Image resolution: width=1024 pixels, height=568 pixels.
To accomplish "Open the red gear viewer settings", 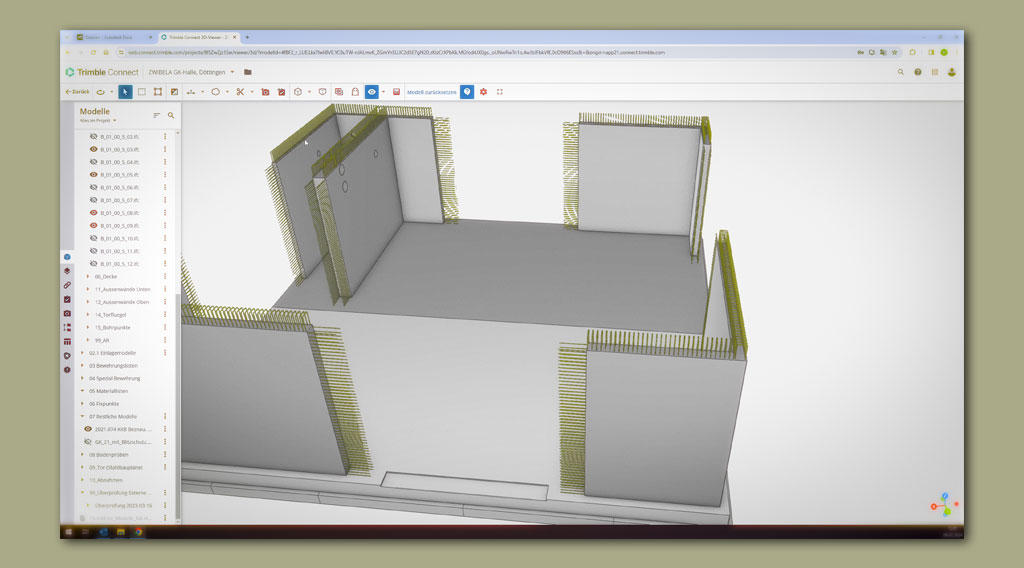I will [483, 92].
